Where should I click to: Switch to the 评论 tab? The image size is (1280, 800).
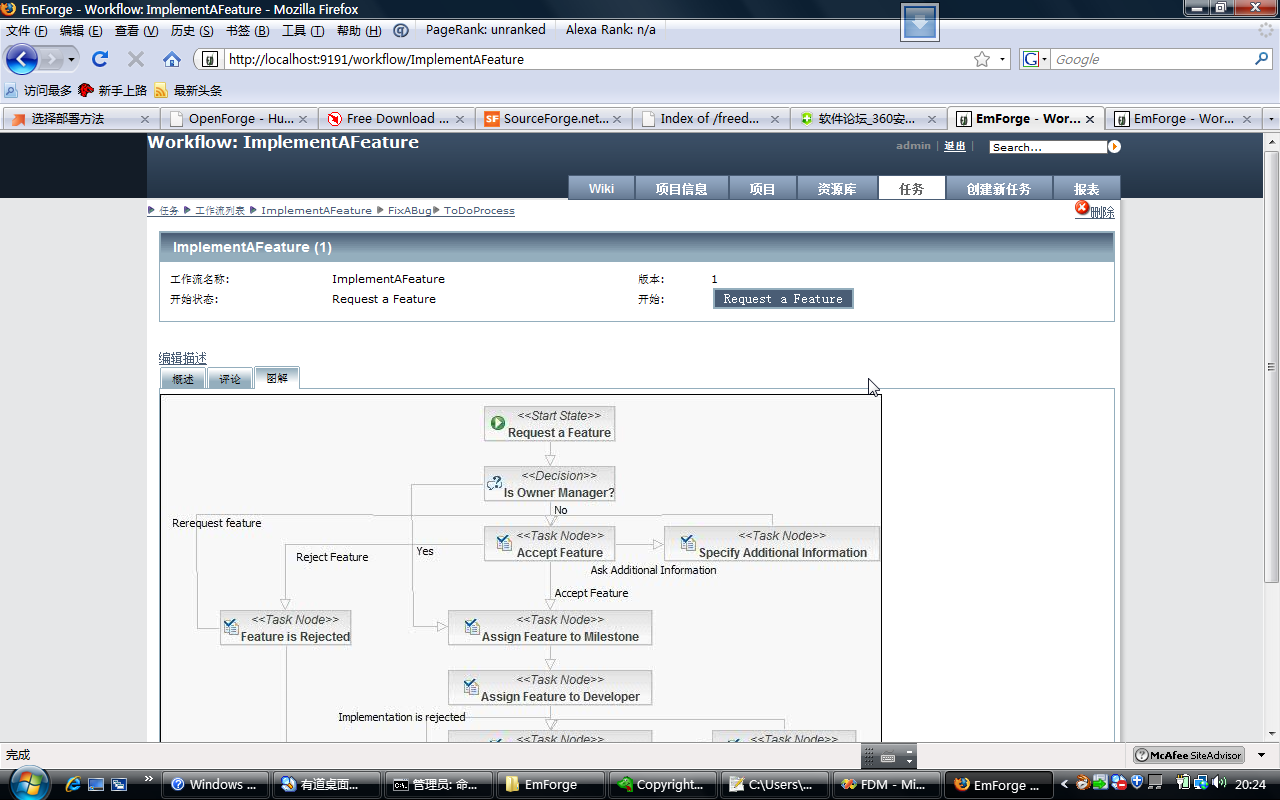[230, 379]
